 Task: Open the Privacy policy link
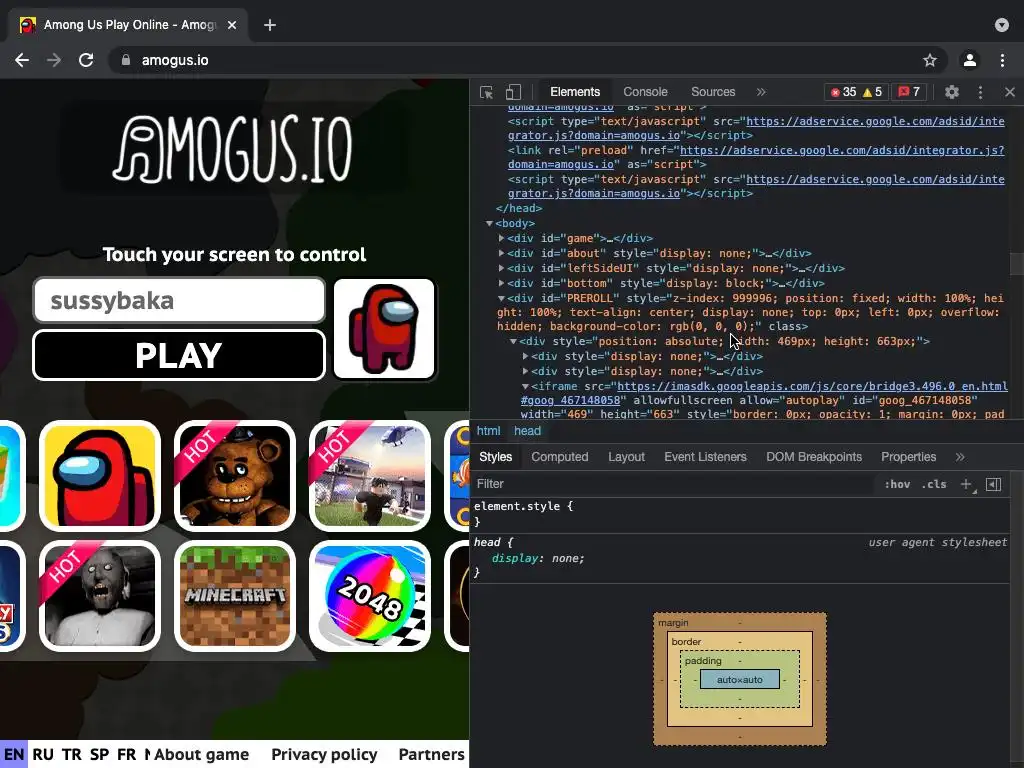pos(324,754)
